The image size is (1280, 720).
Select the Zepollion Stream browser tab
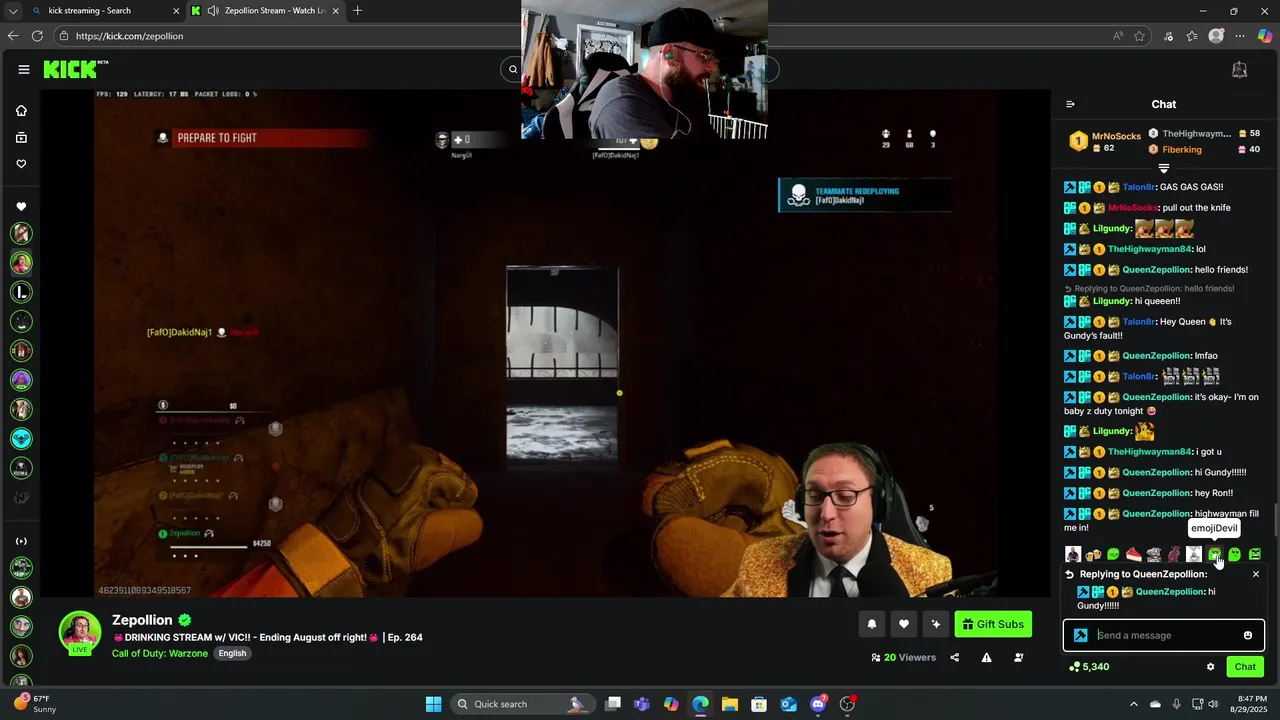coord(265,11)
